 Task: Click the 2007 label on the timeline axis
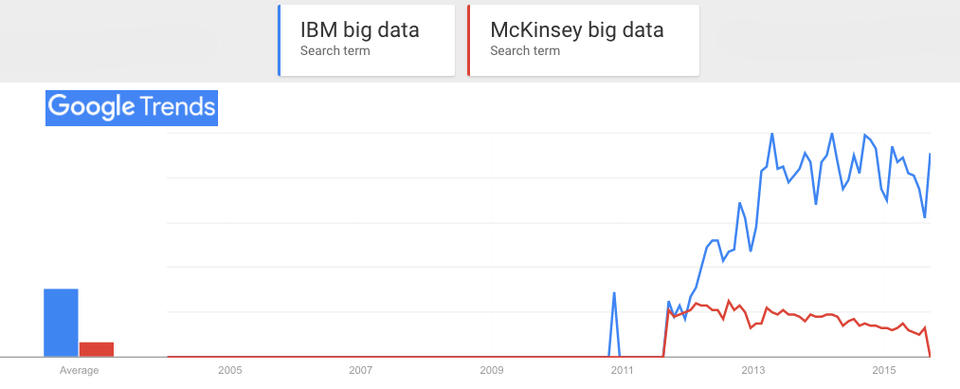point(361,370)
